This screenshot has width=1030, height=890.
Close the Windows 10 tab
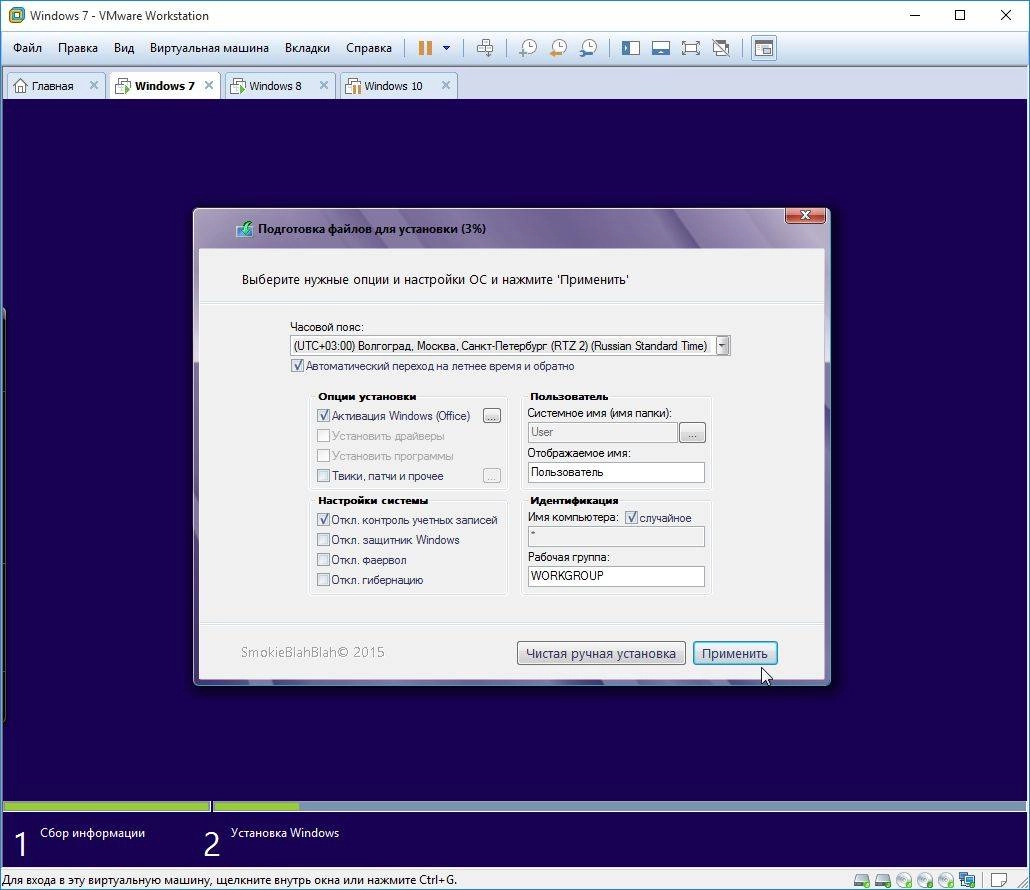coord(446,85)
